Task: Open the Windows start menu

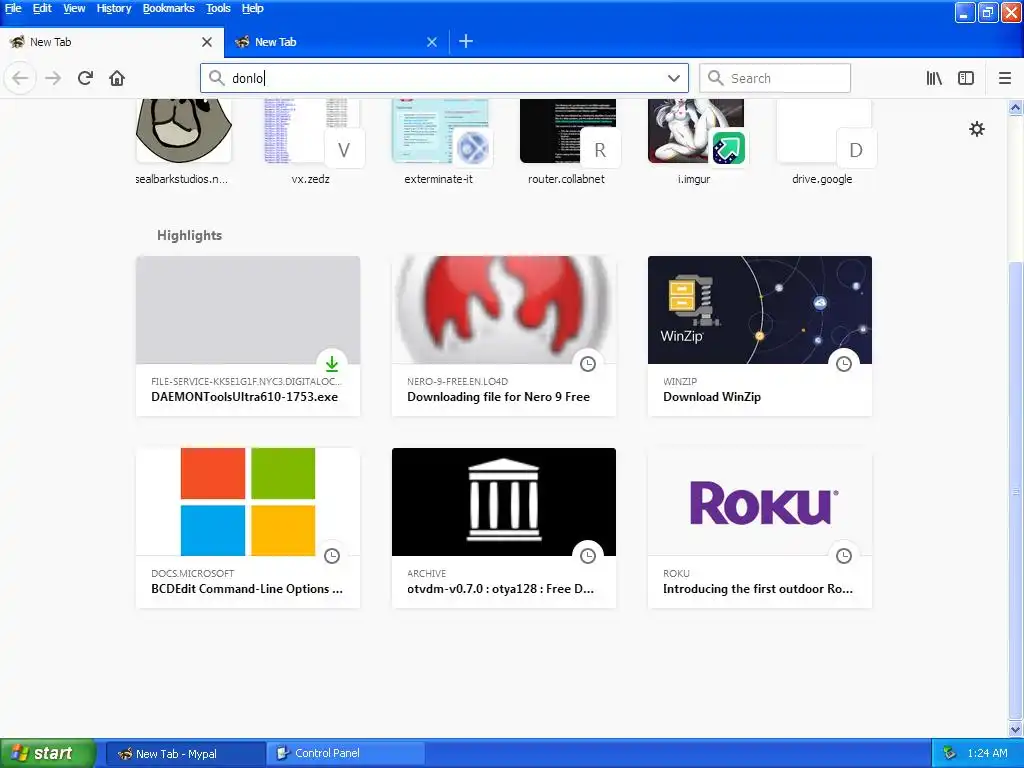Action: tap(47, 753)
